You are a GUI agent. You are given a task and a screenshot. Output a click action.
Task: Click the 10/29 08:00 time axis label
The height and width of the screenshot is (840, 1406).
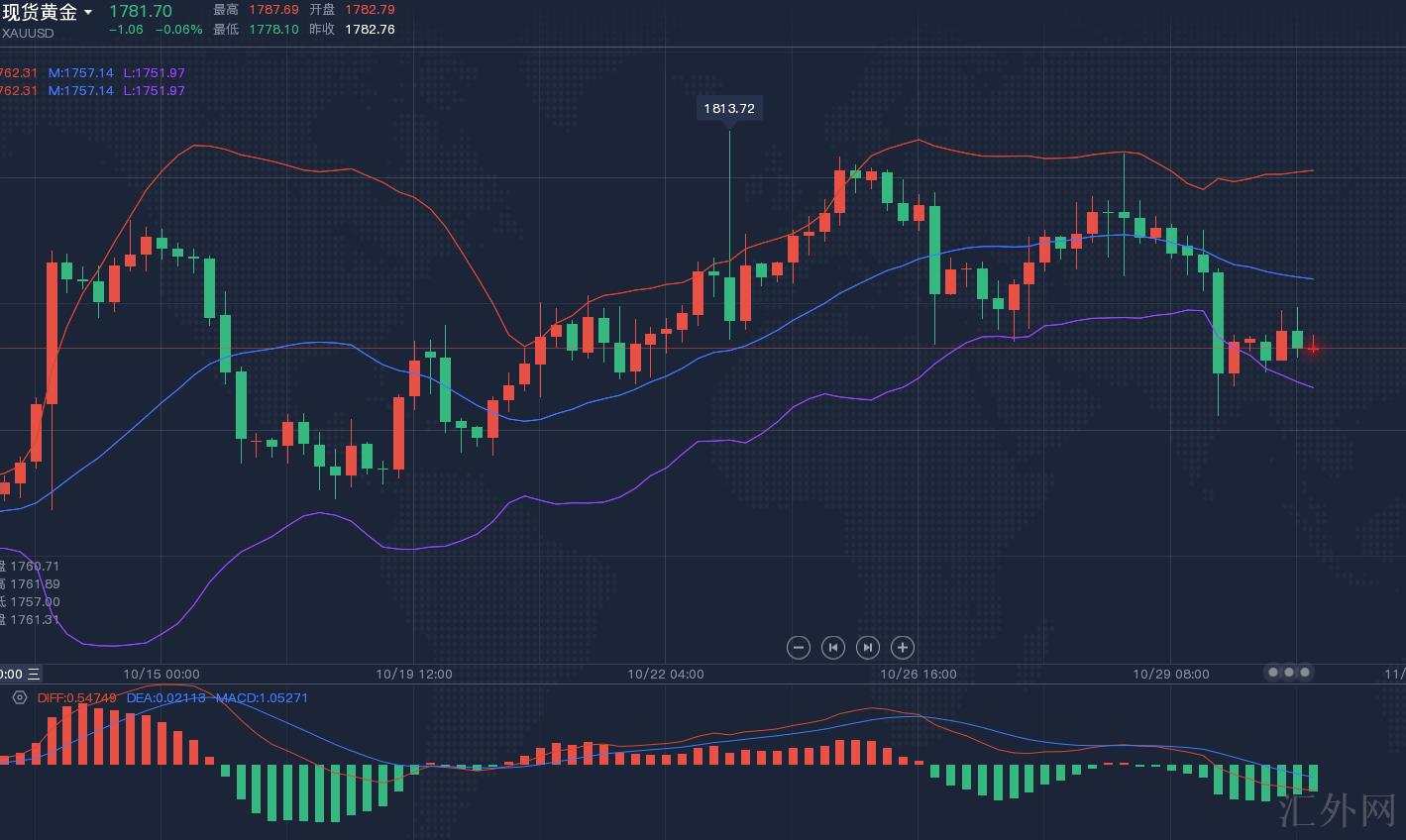pos(1170,674)
